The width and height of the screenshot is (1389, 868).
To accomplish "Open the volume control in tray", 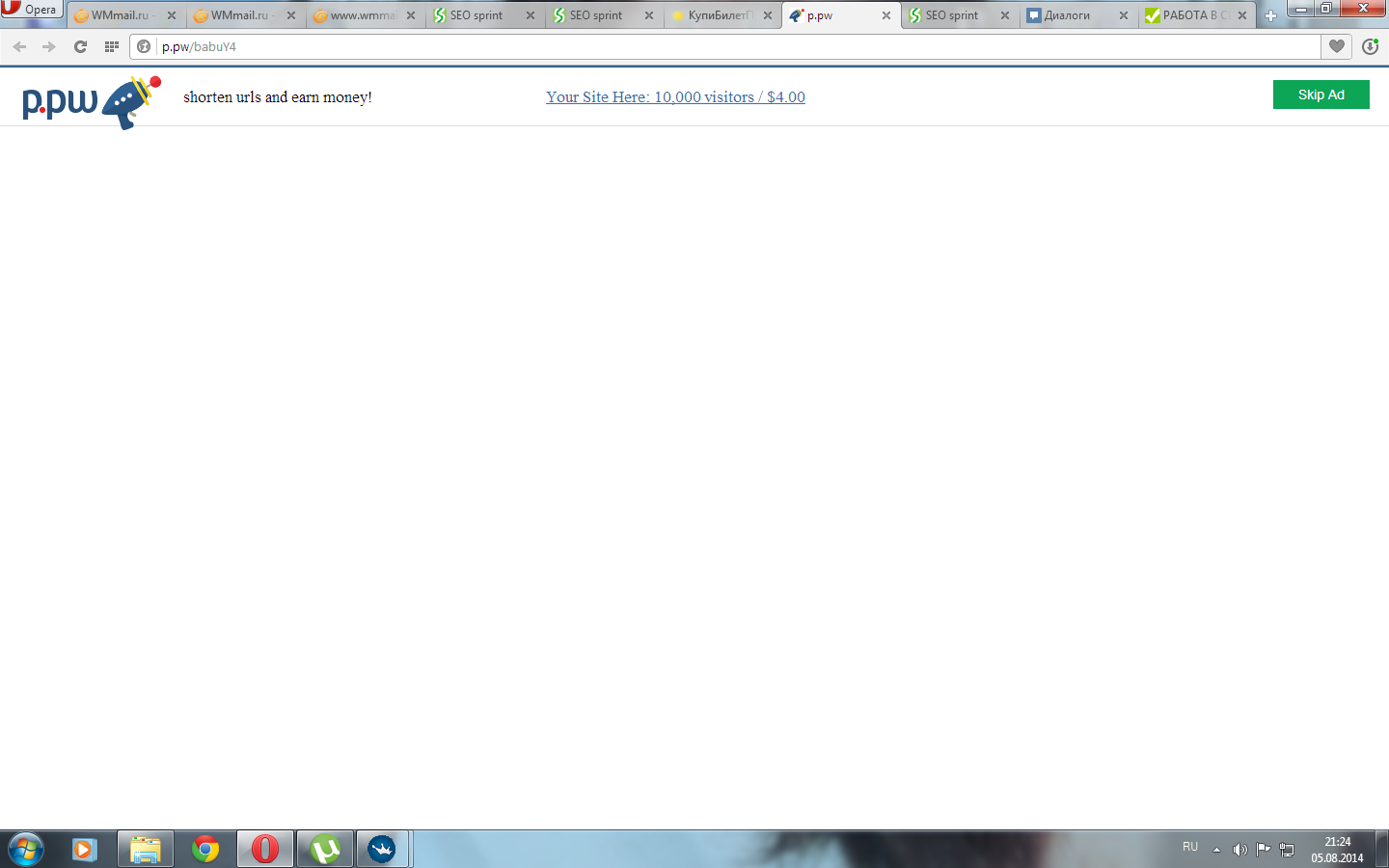I will [1240, 850].
